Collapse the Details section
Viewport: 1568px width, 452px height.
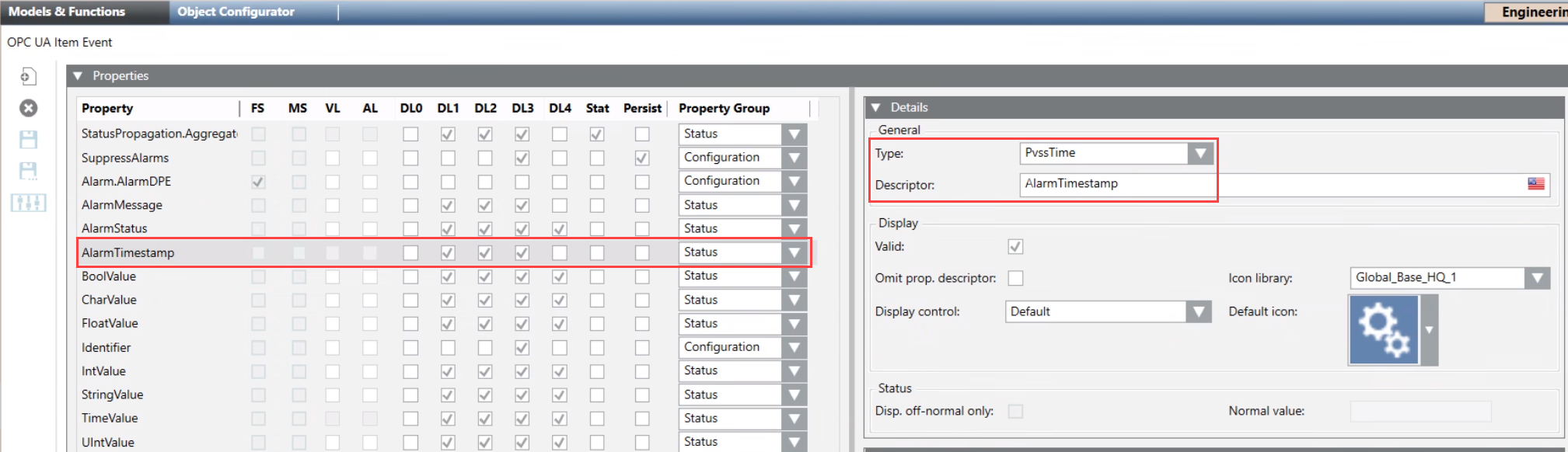click(x=876, y=108)
